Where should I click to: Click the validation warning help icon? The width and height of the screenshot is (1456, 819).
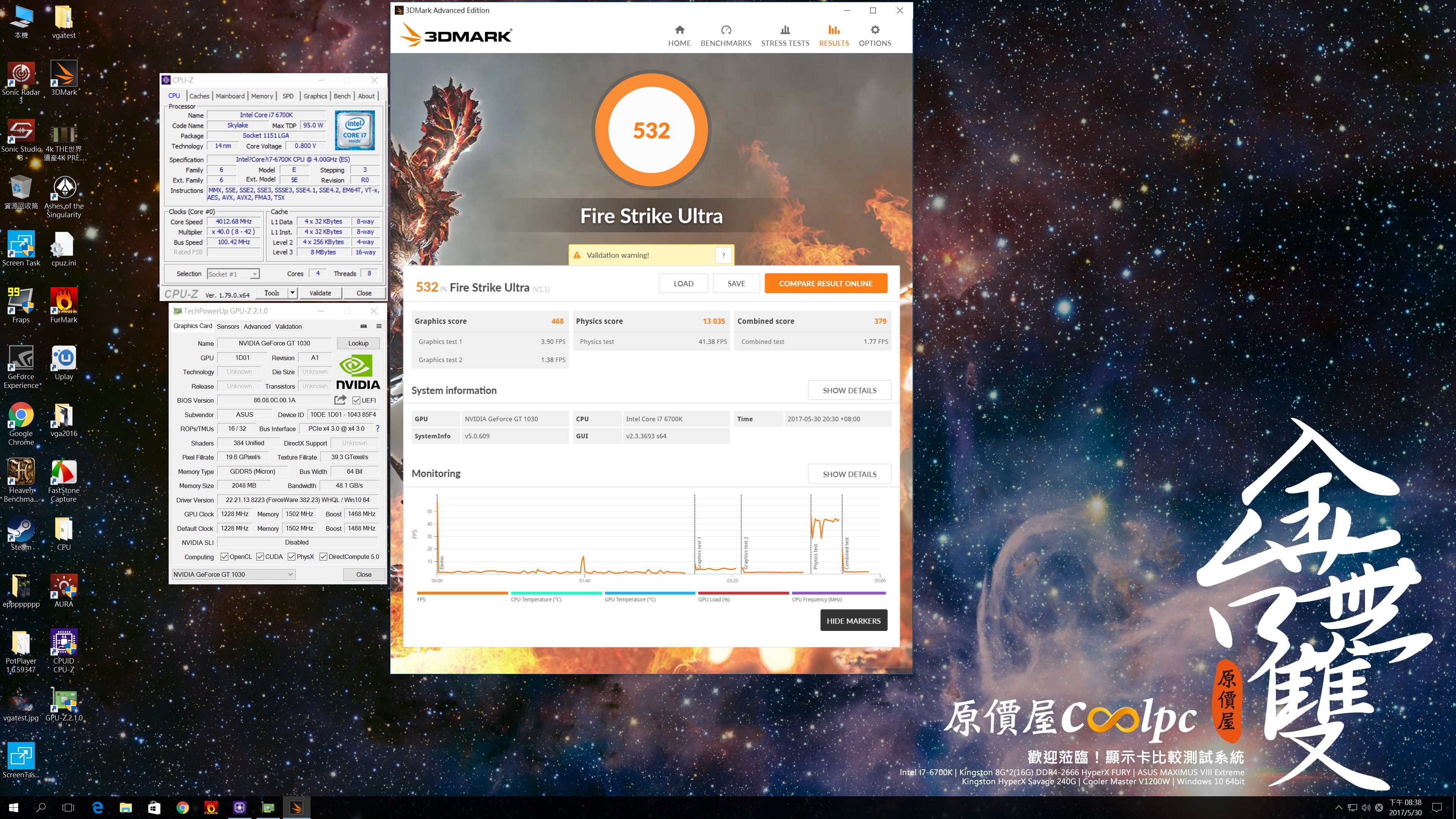723,255
